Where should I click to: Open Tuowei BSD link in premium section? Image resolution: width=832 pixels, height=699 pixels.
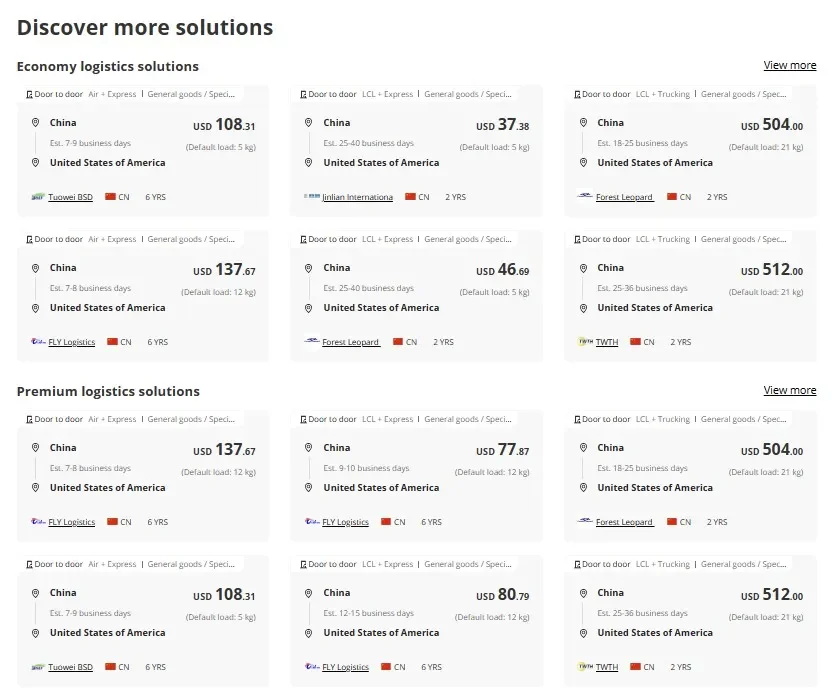pos(70,667)
